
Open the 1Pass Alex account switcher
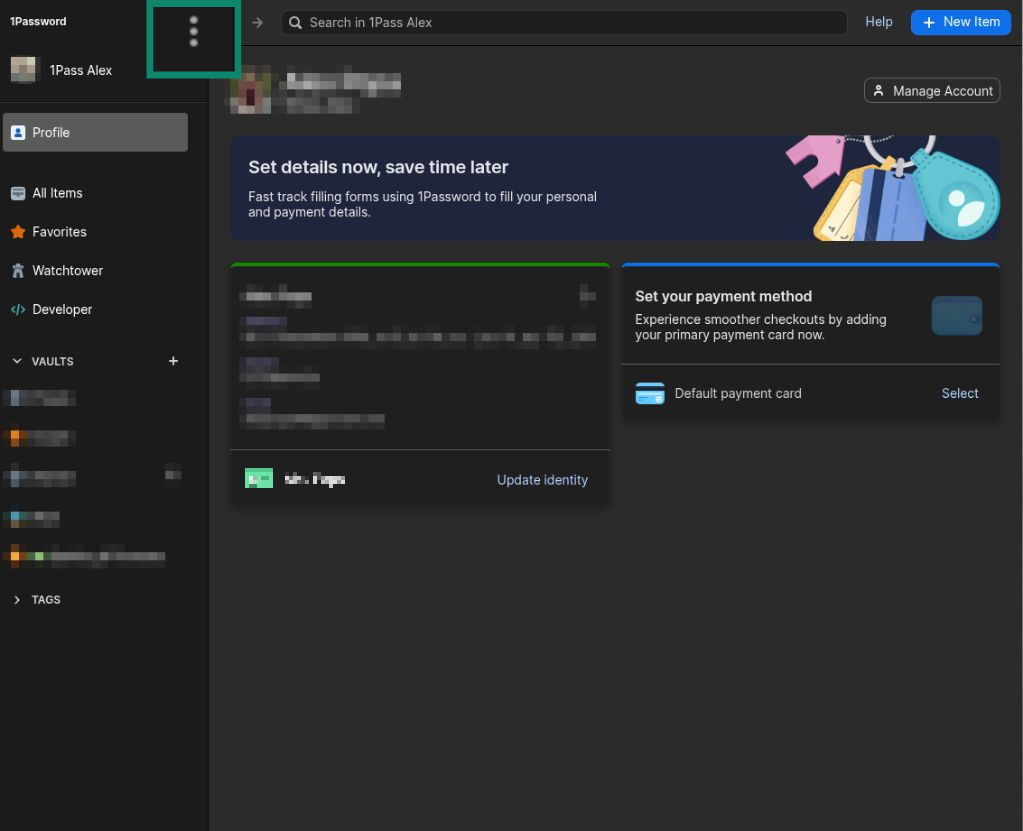click(x=80, y=70)
